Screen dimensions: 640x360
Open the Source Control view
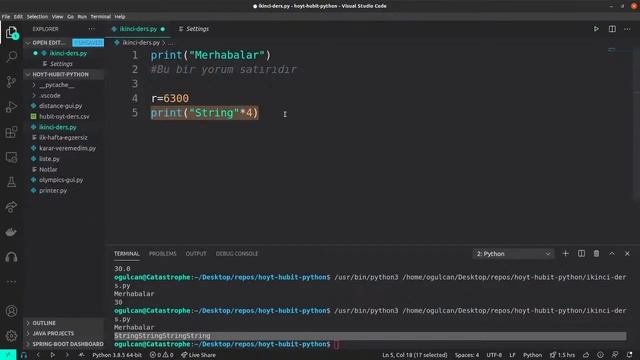tap(11, 82)
